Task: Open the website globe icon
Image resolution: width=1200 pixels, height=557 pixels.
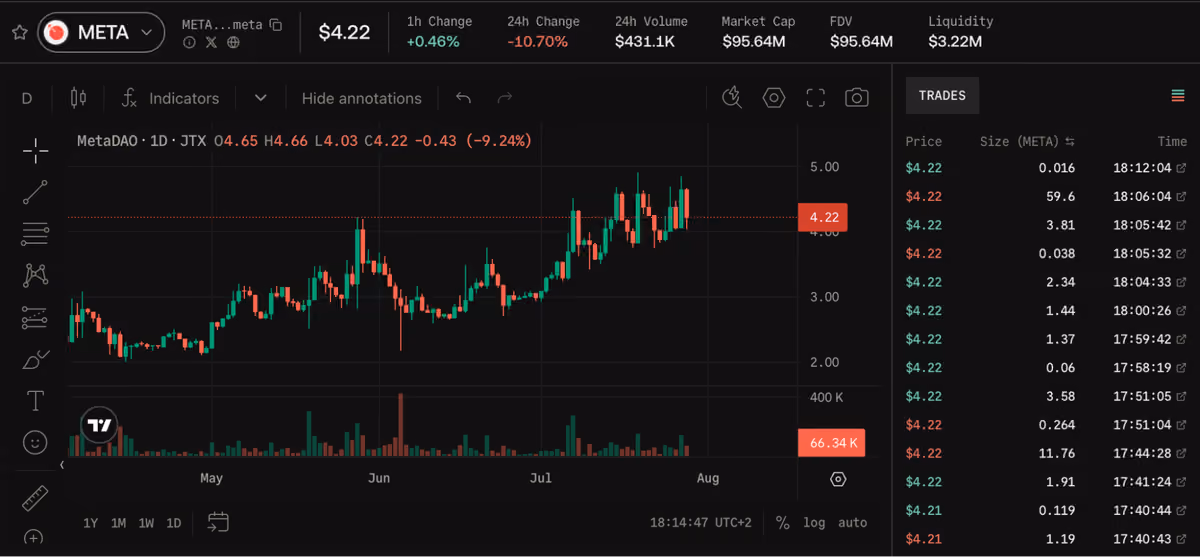Action: [233, 42]
